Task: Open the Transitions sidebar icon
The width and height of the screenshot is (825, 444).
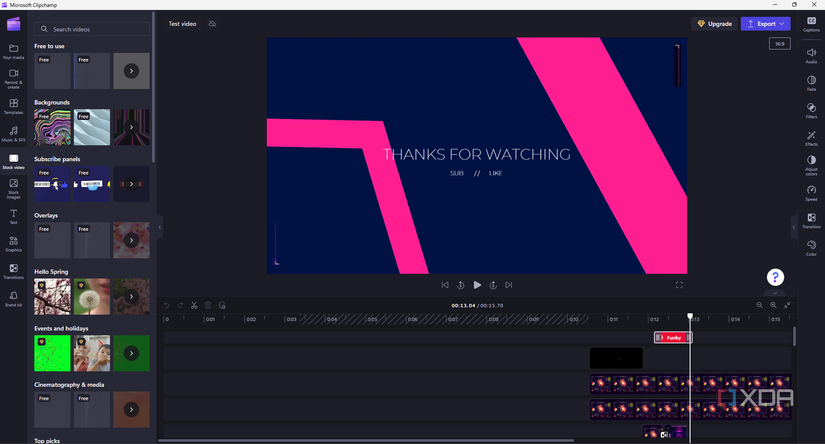Action: 14,271
